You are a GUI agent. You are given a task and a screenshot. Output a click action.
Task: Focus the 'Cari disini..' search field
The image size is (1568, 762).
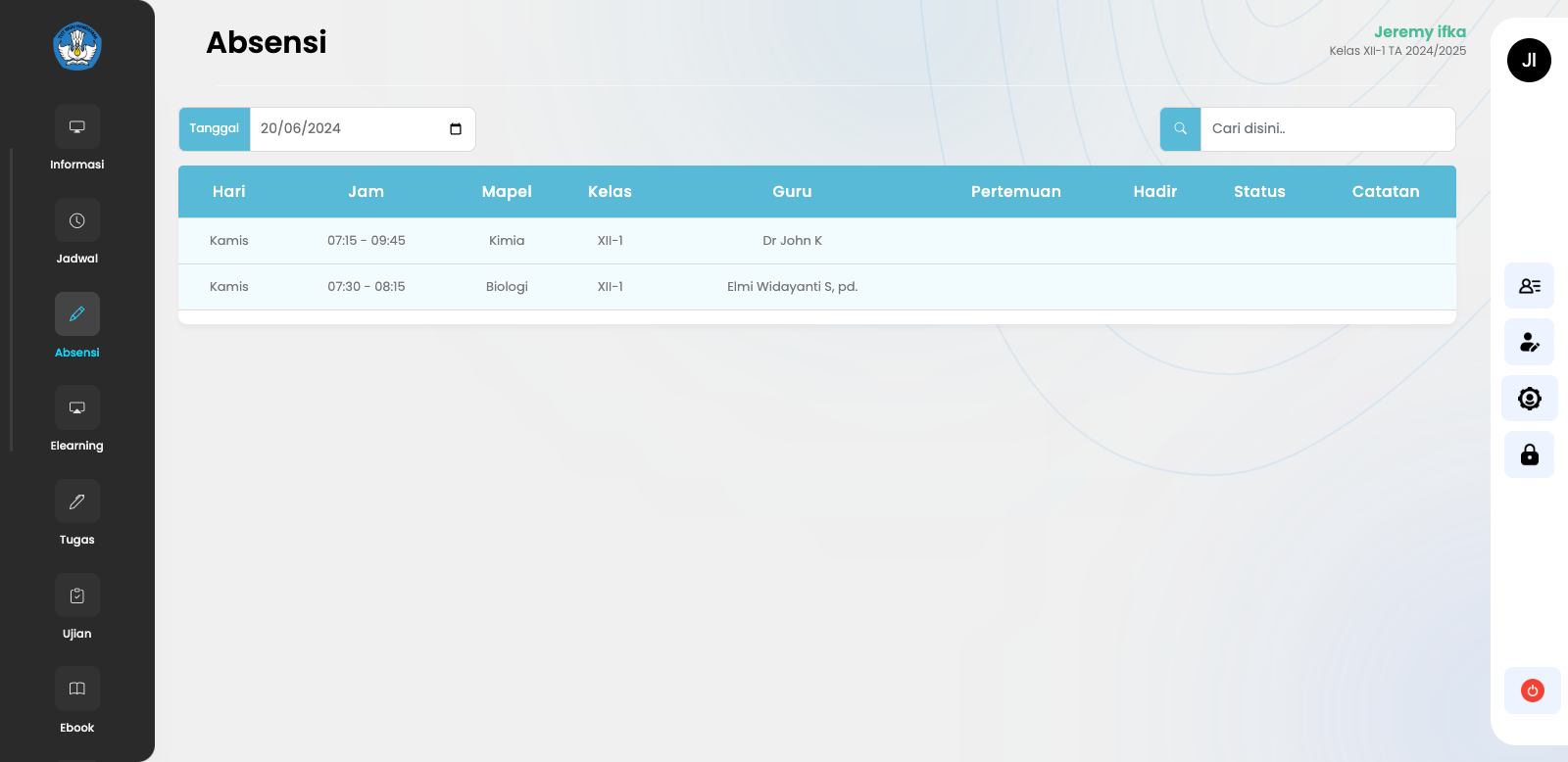point(1327,129)
